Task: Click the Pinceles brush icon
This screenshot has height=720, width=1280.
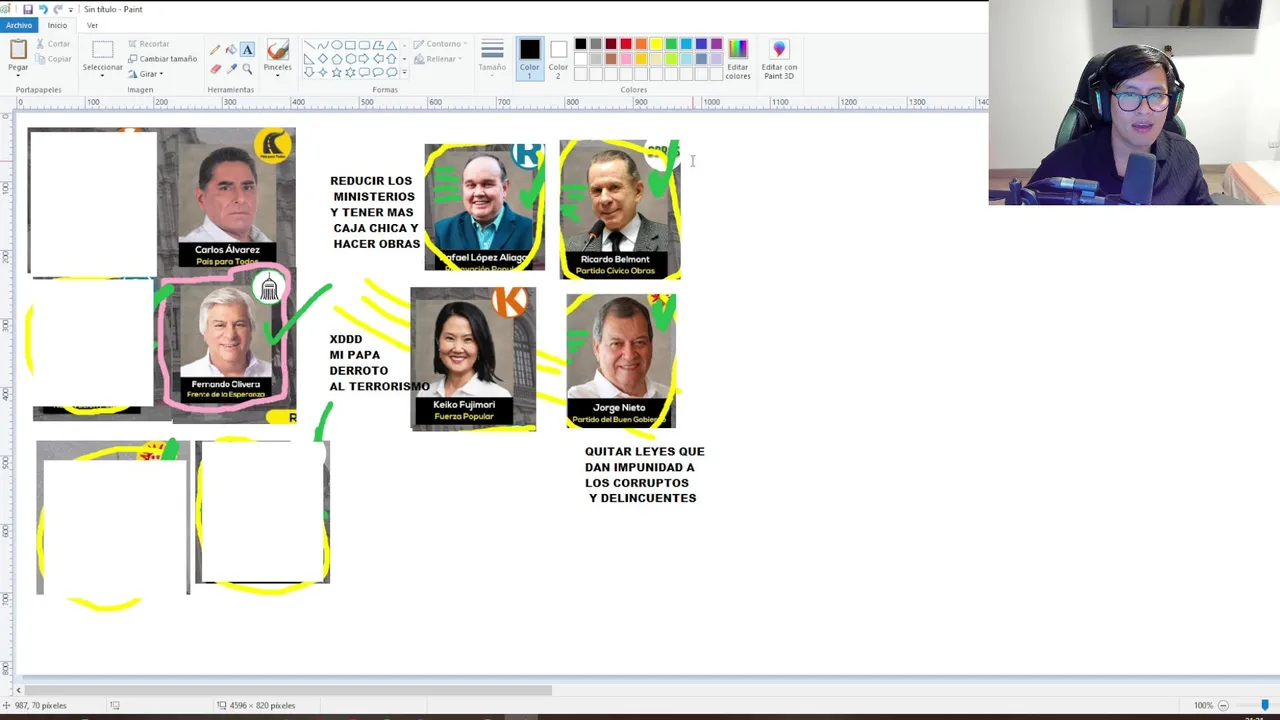Action: 278,50
